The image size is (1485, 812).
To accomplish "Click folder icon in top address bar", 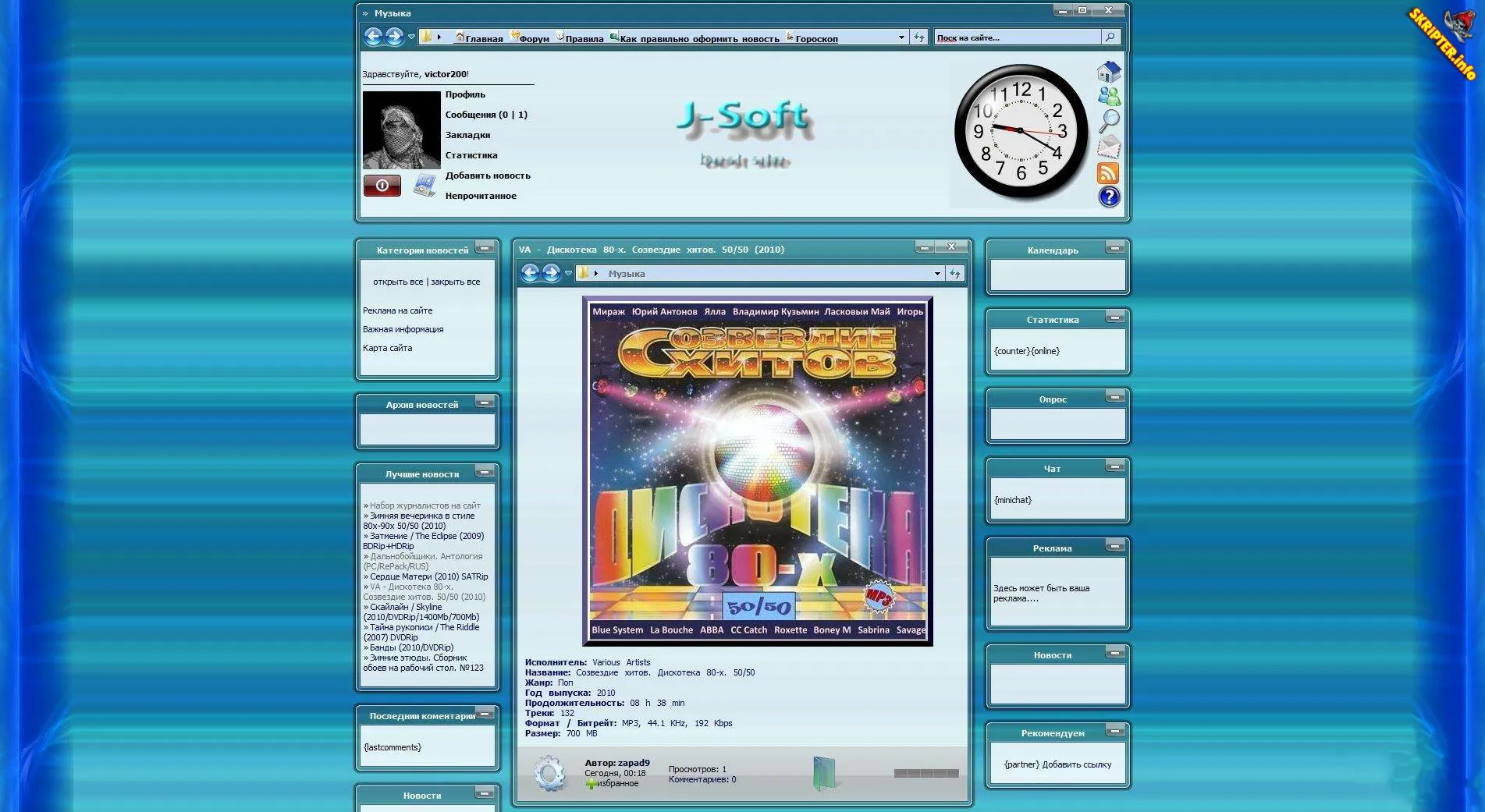I will pos(427,37).
